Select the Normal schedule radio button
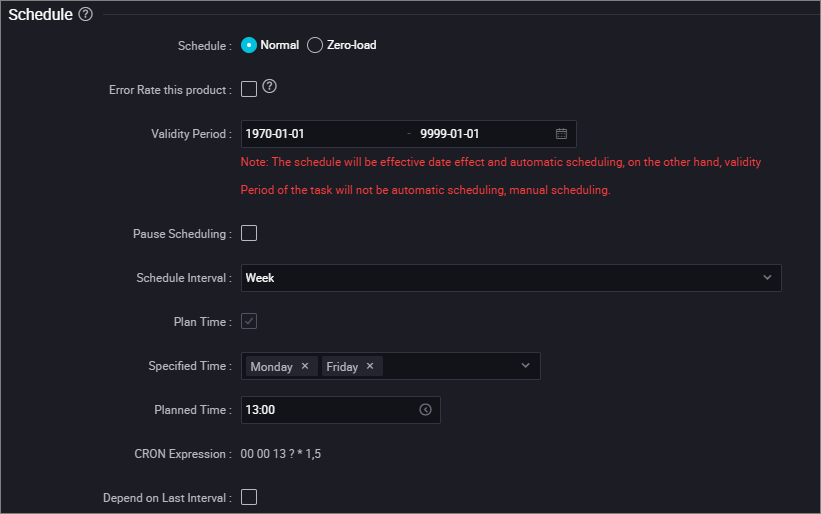Viewport: 821px width, 514px height. 249,46
